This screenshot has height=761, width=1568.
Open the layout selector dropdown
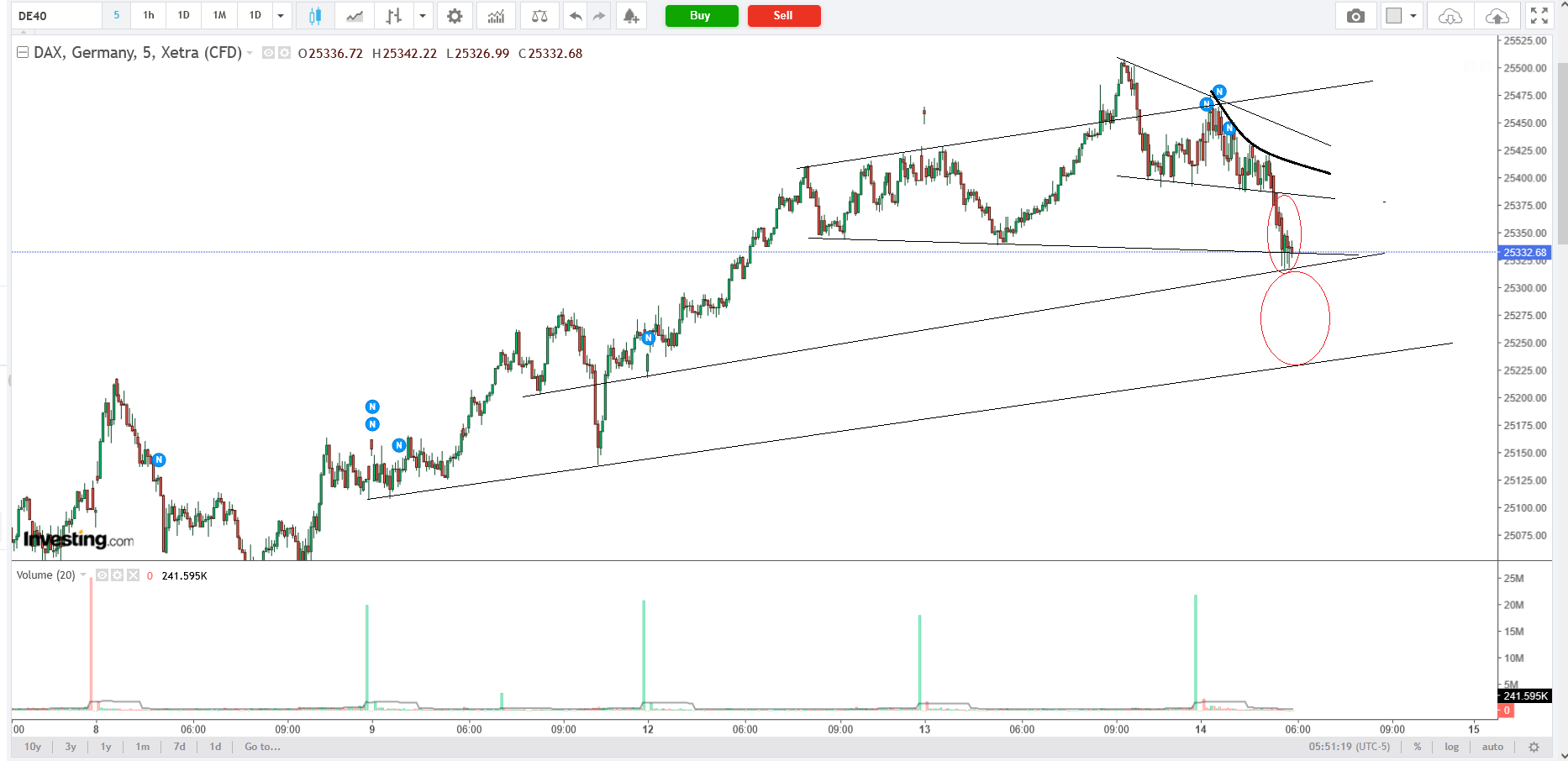1413,16
